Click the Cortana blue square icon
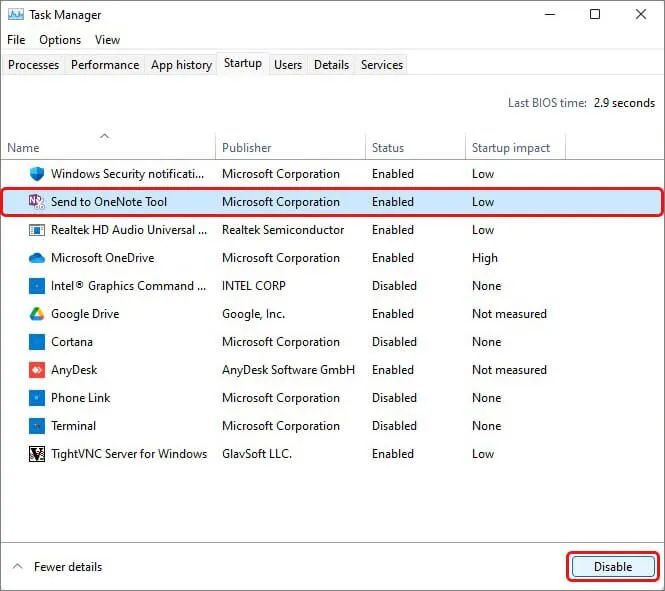The width and height of the screenshot is (665, 591). coord(37,342)
